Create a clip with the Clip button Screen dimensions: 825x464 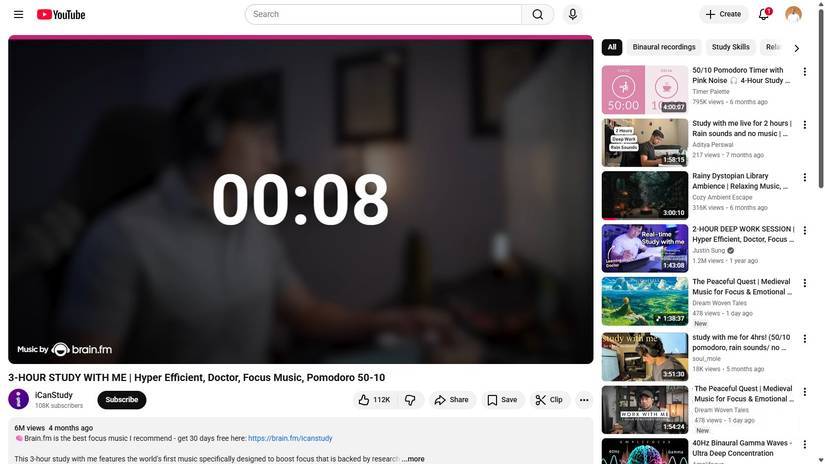tap(549, 400)
